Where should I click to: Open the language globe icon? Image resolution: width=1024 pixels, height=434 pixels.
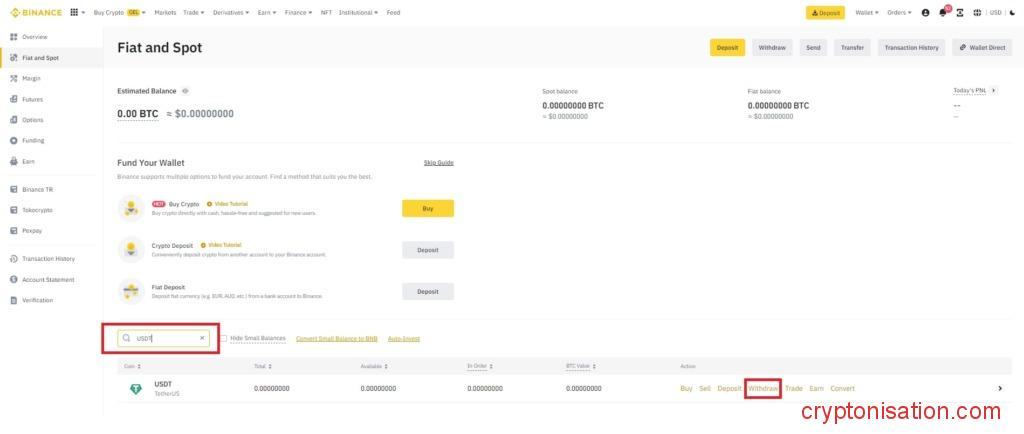[x=977, y=13]
